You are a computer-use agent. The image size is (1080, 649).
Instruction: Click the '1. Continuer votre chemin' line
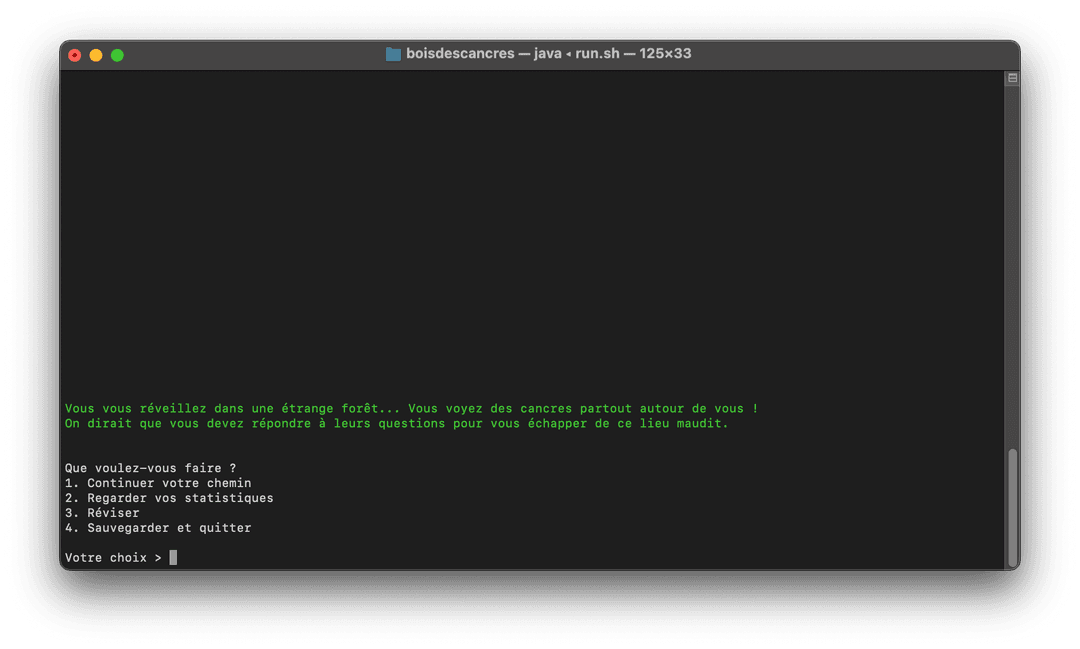click(158, 483)
